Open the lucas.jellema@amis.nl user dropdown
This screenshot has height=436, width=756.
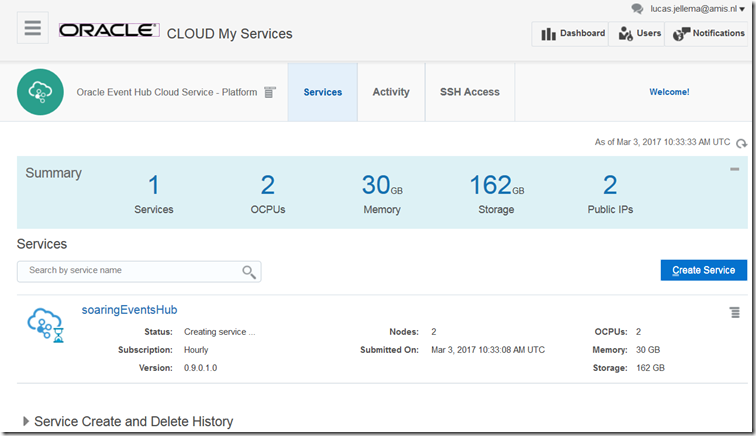pyautogui.click(x=698, y=9)
